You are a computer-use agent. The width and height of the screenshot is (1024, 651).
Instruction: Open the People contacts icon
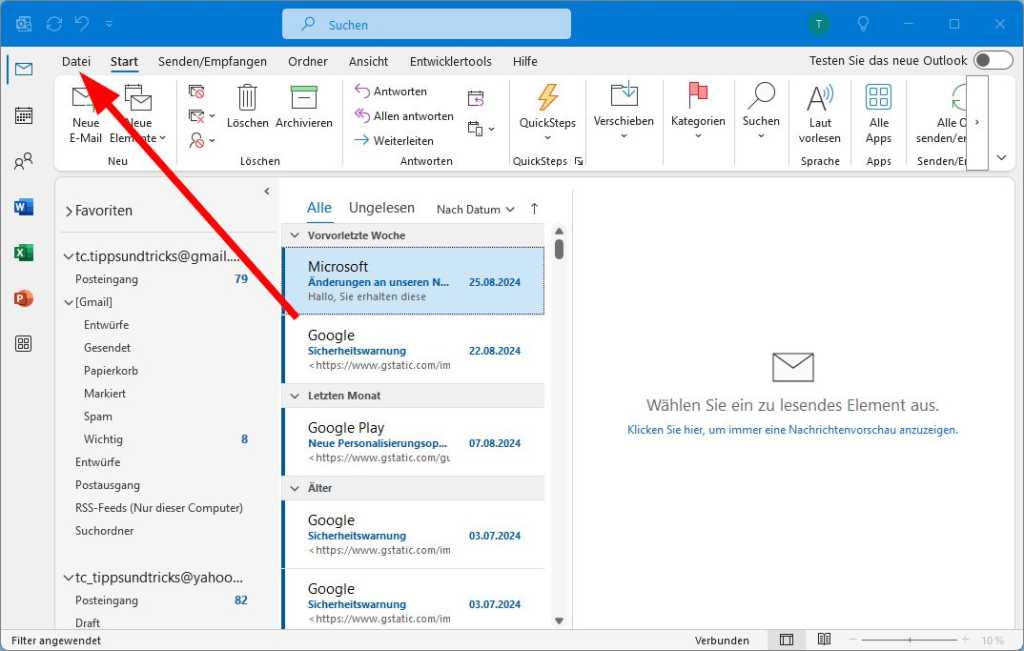pyautogui.click(x=23, y=162)
